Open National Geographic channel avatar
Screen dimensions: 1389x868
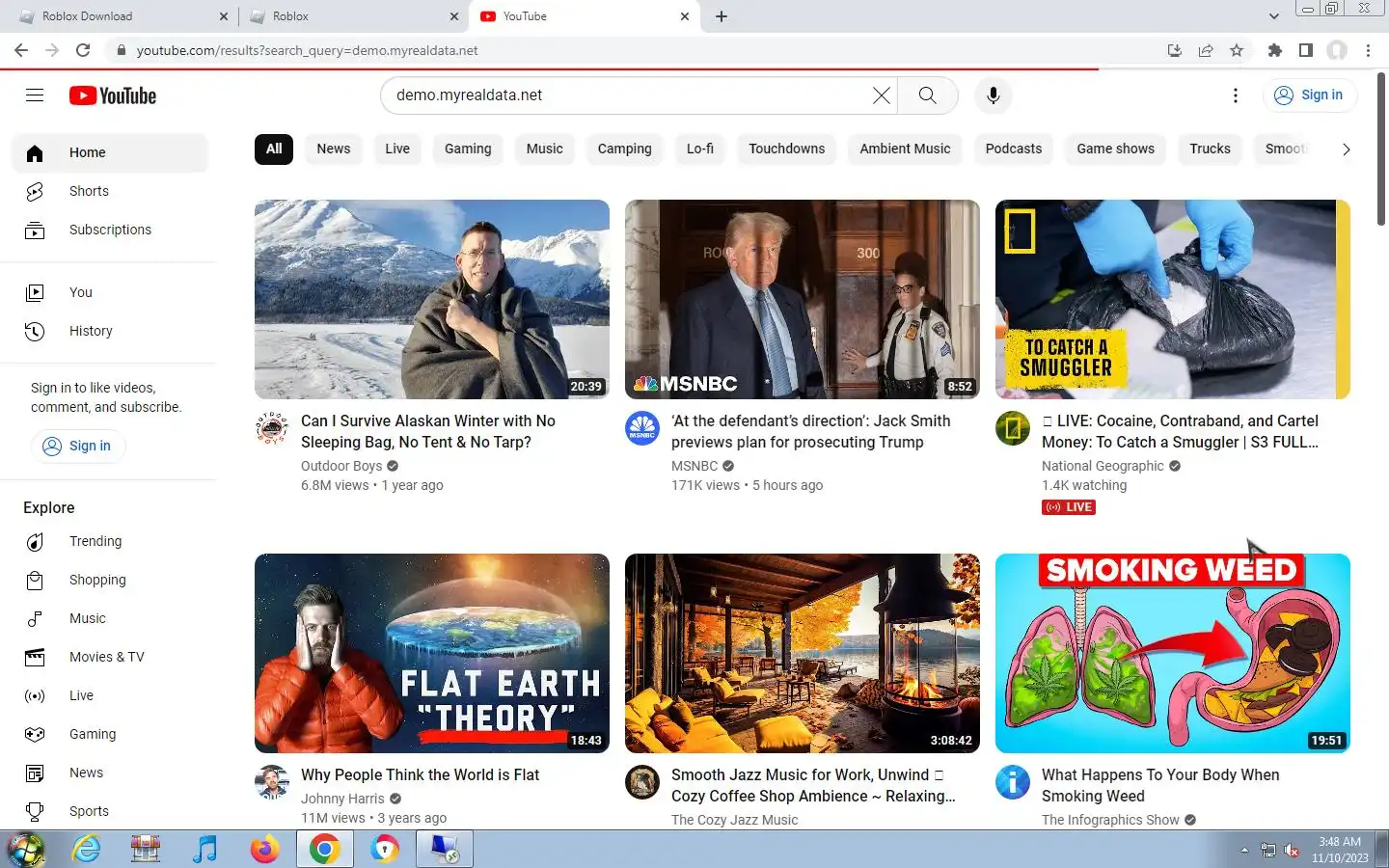pyautogui.click(x=1013, y=428)
